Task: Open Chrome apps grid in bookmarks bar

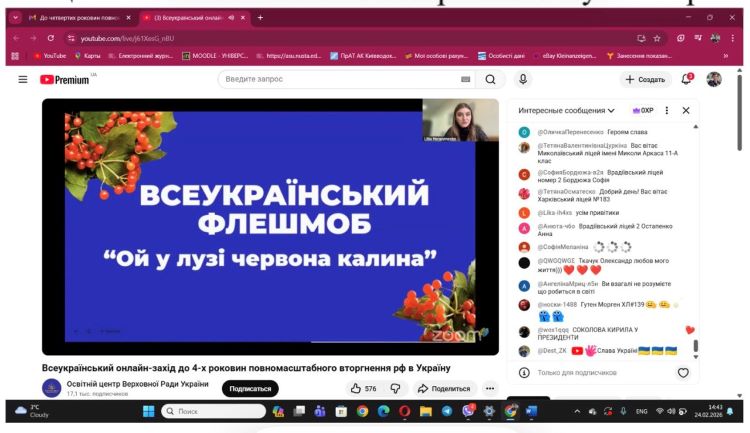Action: click(x=15, y=56)
